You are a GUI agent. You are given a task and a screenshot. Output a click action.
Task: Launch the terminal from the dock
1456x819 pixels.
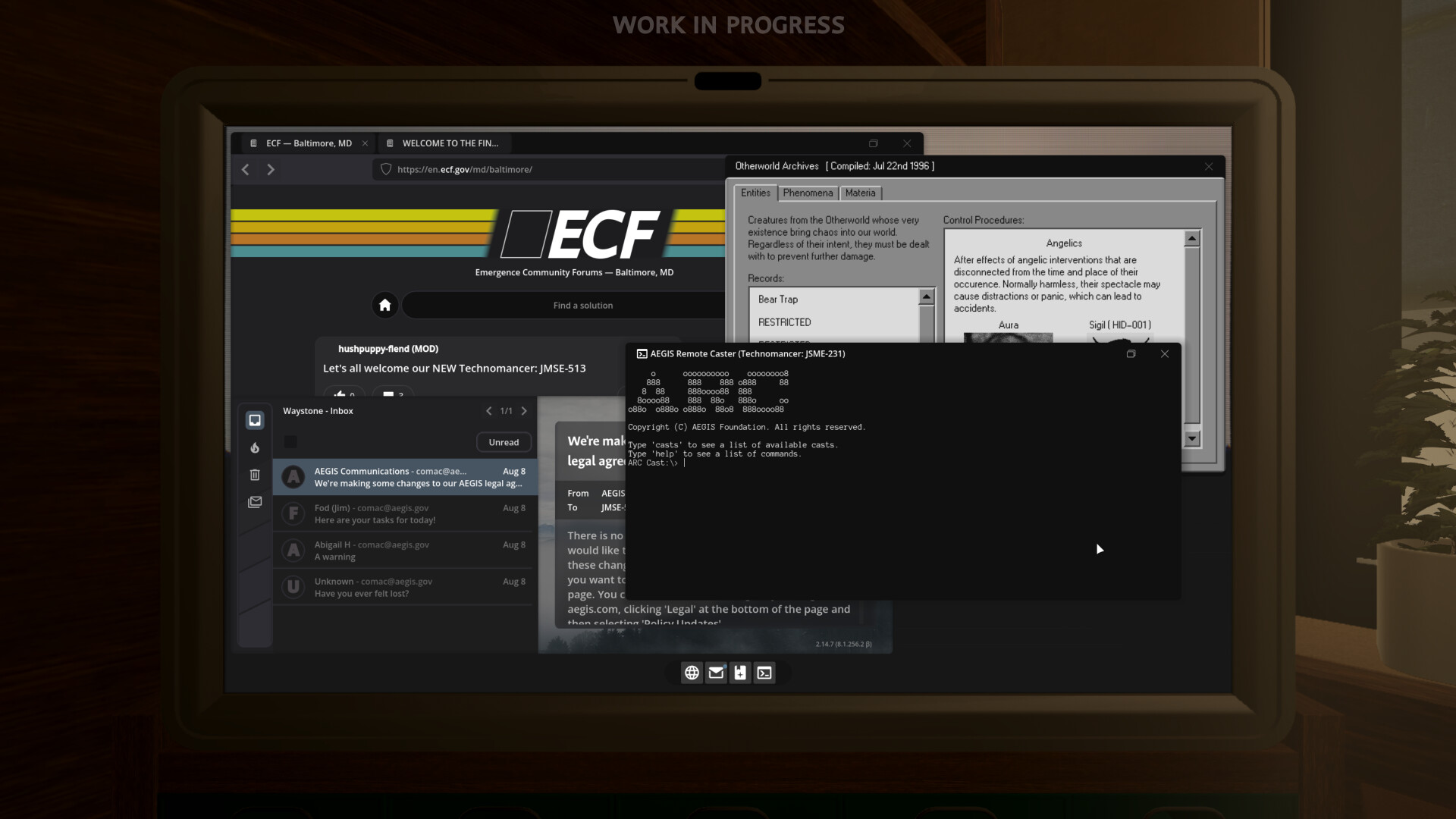click(x=764, y=673)
